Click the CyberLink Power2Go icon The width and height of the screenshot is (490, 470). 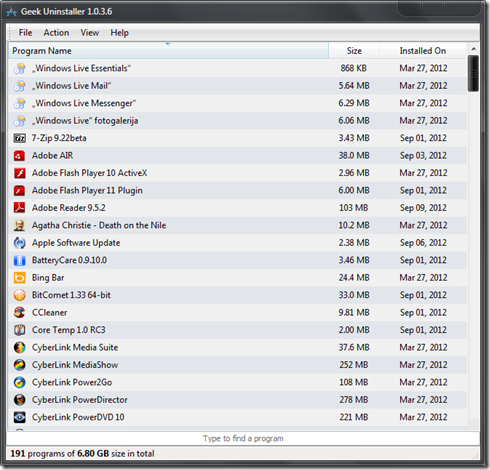coord(19,382)
